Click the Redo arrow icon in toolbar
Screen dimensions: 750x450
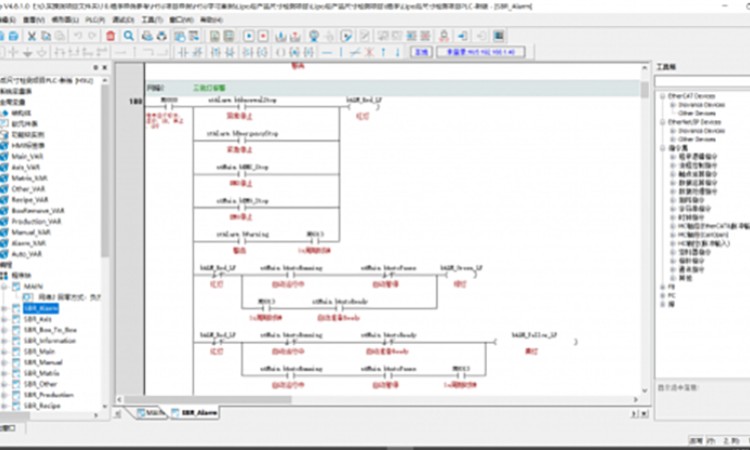[92, 36]
